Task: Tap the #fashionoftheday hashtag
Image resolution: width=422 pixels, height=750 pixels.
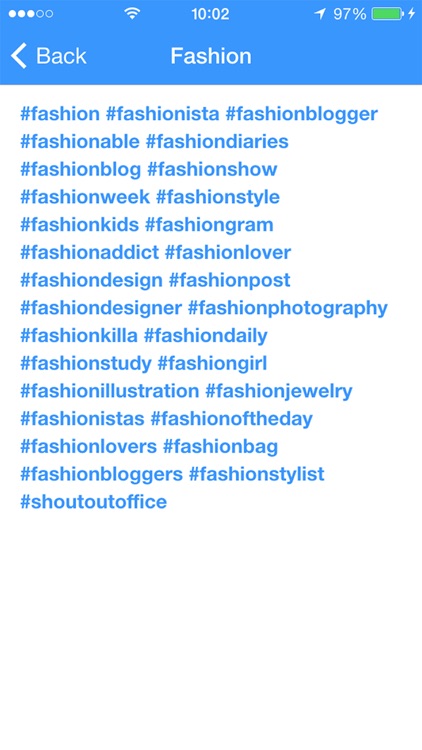Action: tap(231, 419)
